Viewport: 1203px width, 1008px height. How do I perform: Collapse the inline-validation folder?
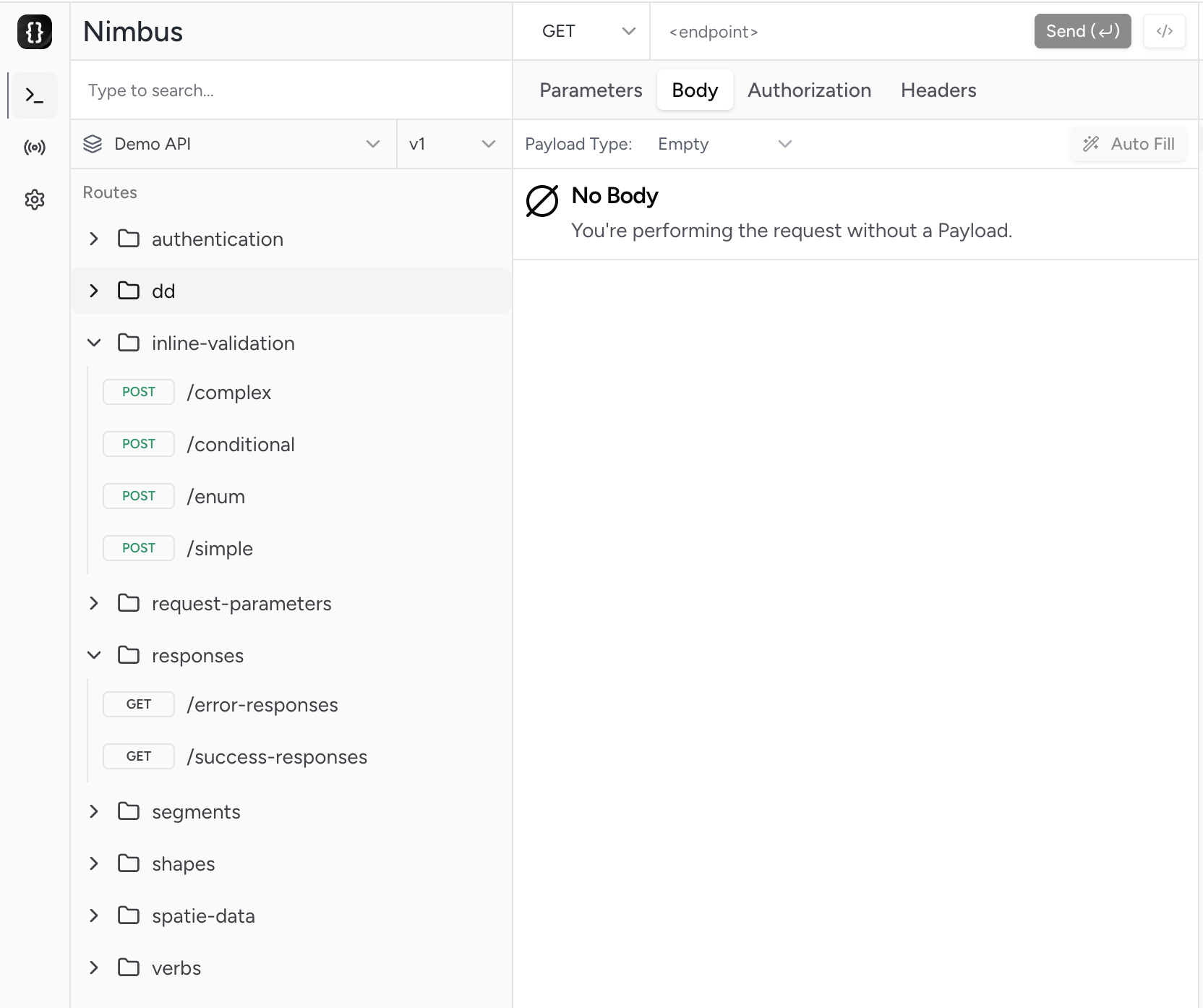[94, 343]
